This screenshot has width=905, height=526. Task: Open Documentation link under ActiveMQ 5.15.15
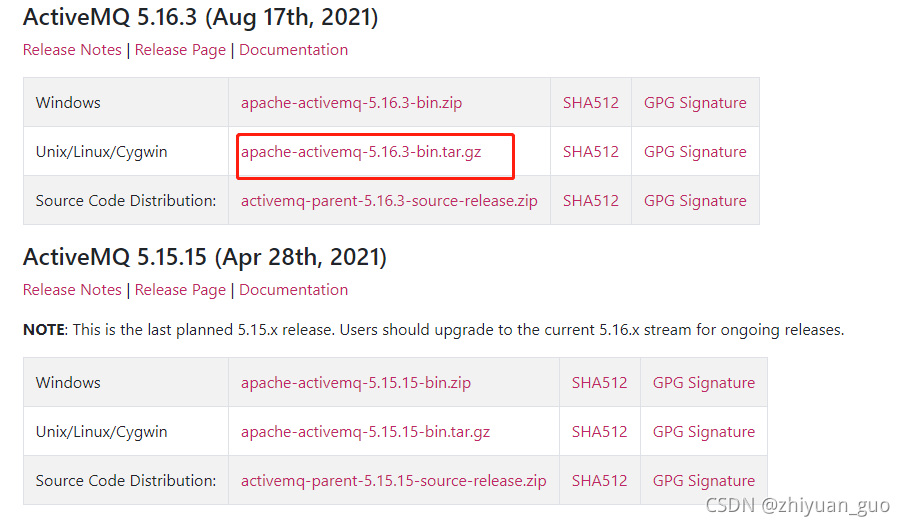click(293, 290)
